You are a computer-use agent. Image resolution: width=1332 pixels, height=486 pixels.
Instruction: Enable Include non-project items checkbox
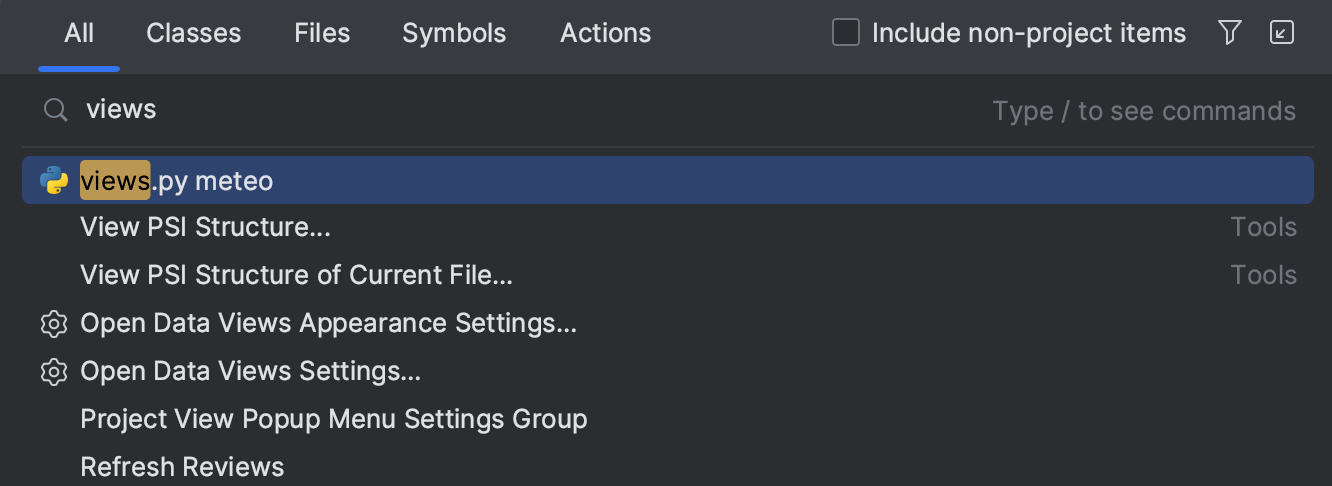click(x=846, y=33)
